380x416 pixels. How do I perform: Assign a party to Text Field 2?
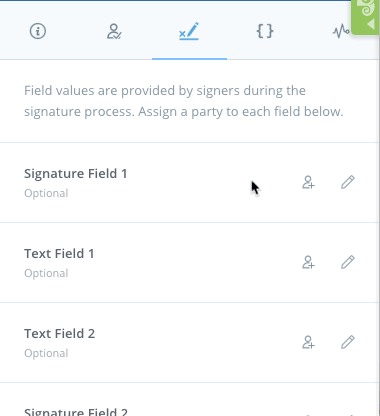coord(308,342)
